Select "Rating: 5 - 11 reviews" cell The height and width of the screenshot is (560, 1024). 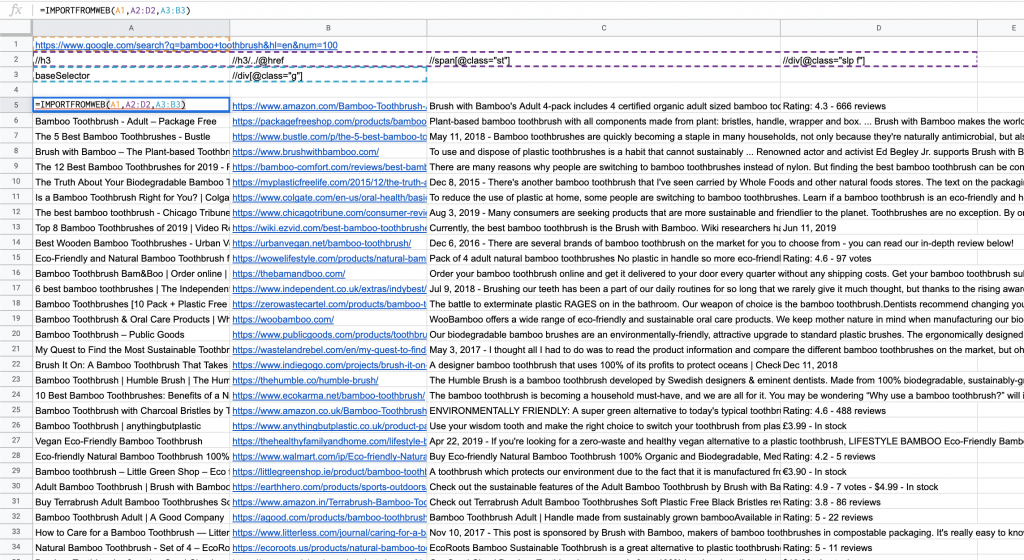tap(878, 548)
